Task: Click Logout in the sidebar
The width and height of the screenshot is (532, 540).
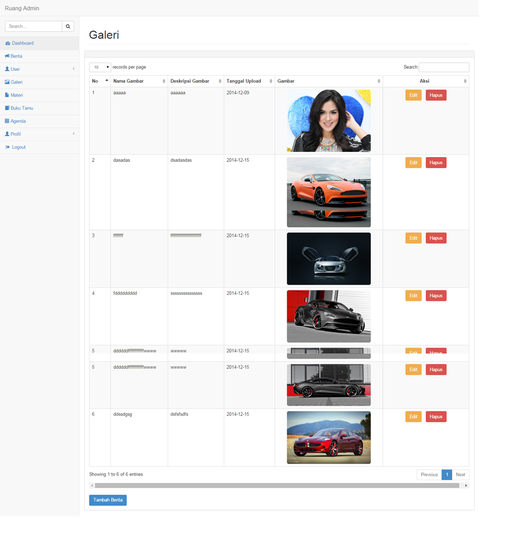Action: pos(40,147)
